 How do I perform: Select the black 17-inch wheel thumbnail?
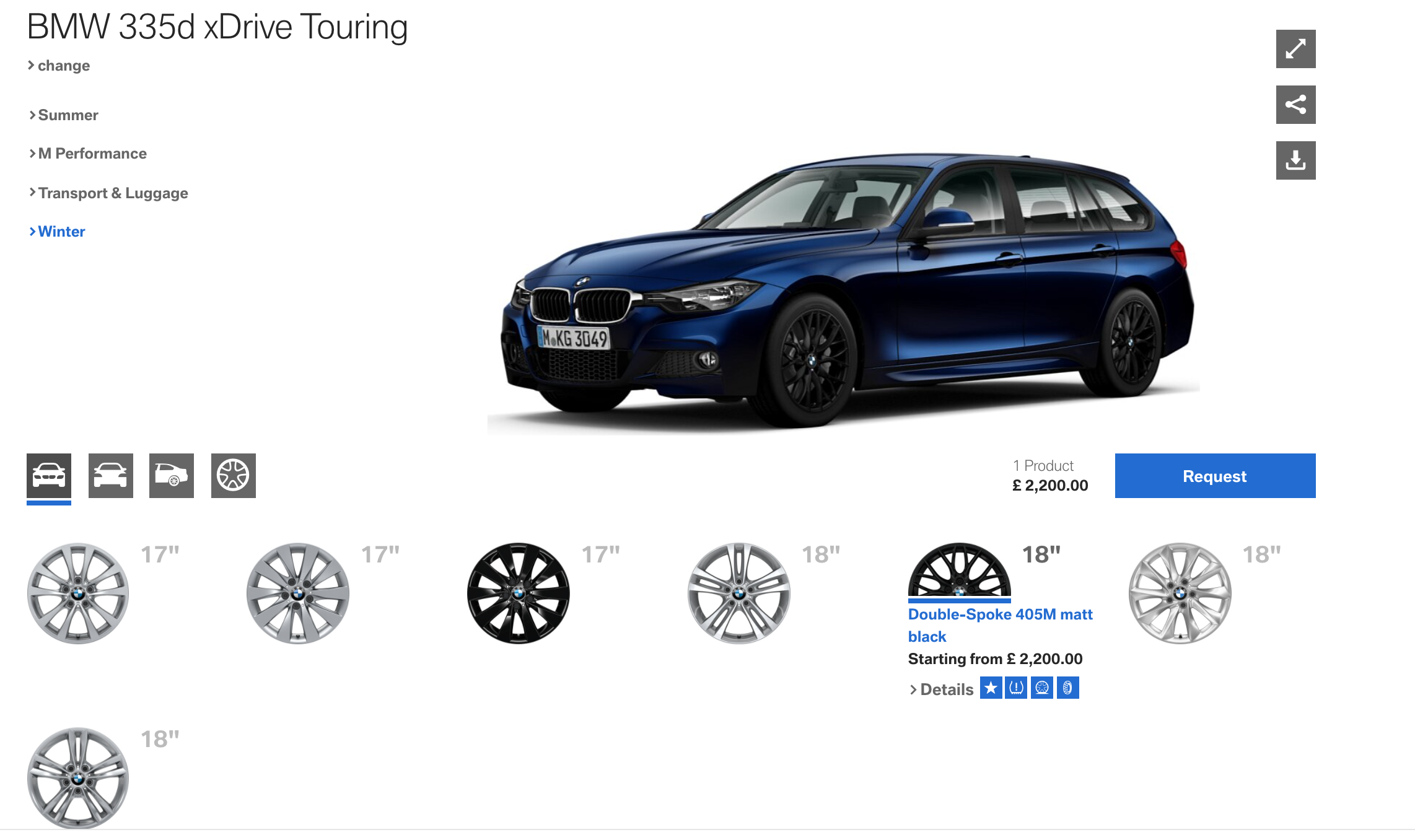coord(518,593)
